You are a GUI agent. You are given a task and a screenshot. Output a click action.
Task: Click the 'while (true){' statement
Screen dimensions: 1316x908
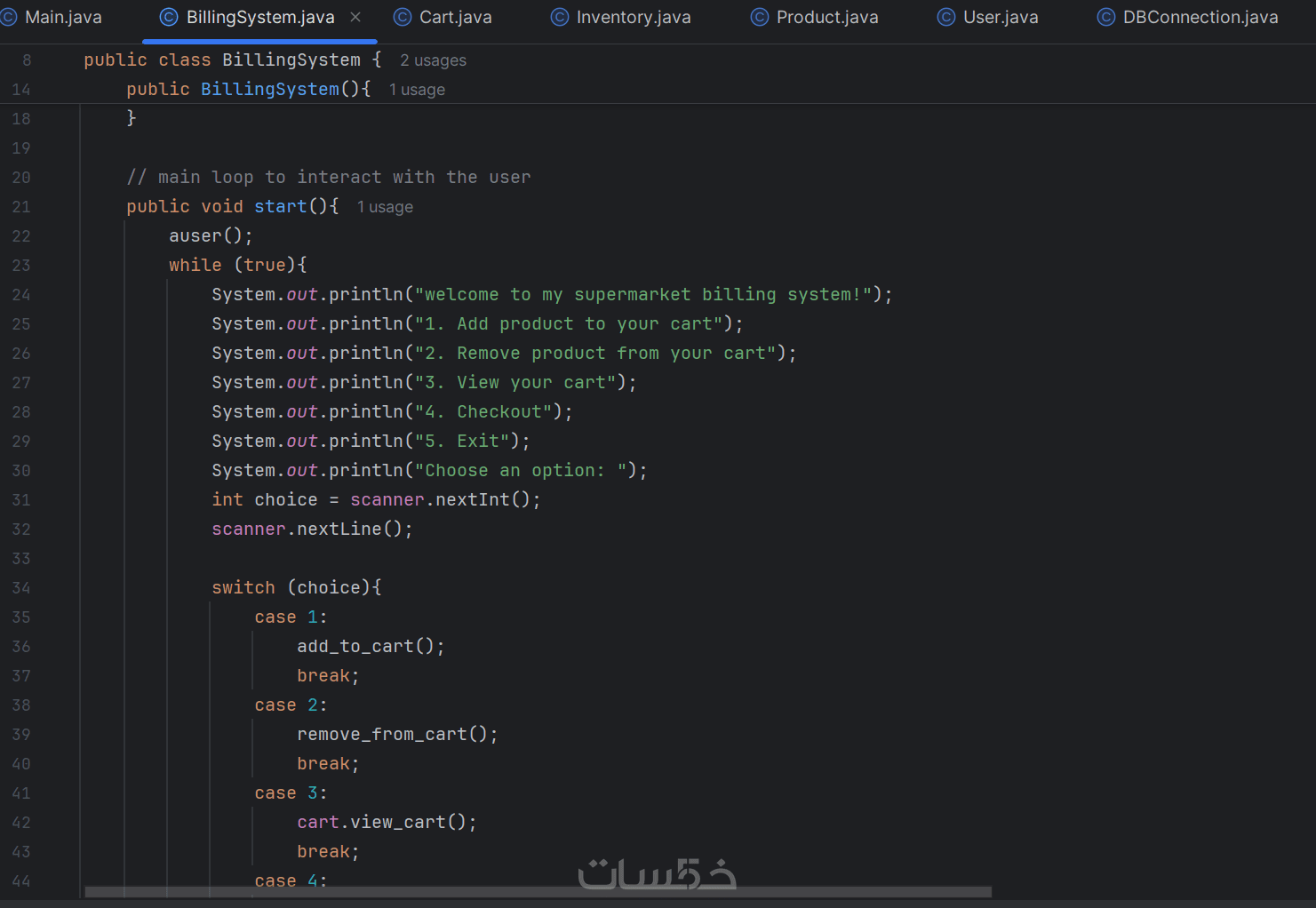tap(237, 266)
